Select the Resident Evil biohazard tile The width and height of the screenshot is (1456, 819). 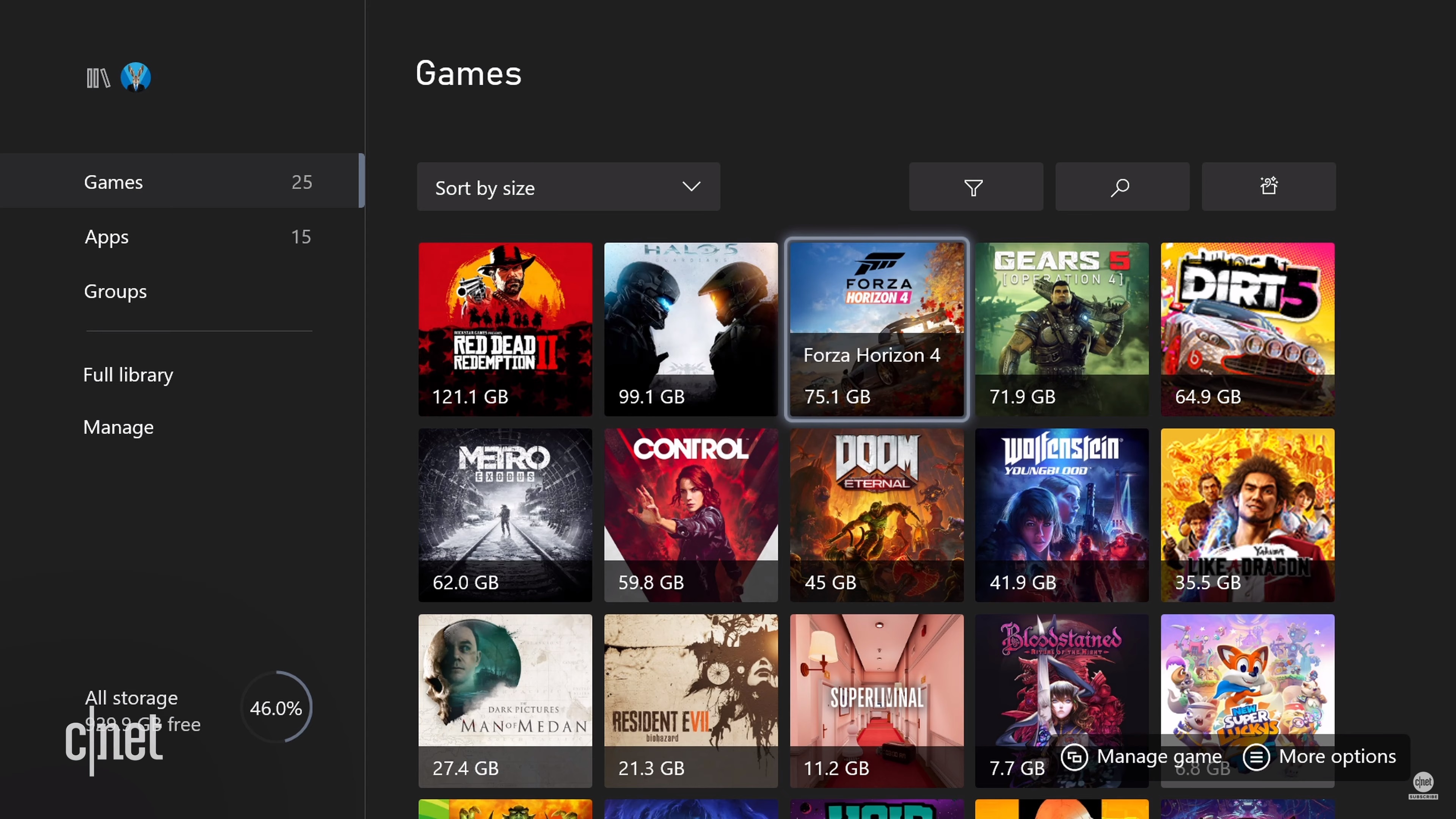click(x=691, y=701)
